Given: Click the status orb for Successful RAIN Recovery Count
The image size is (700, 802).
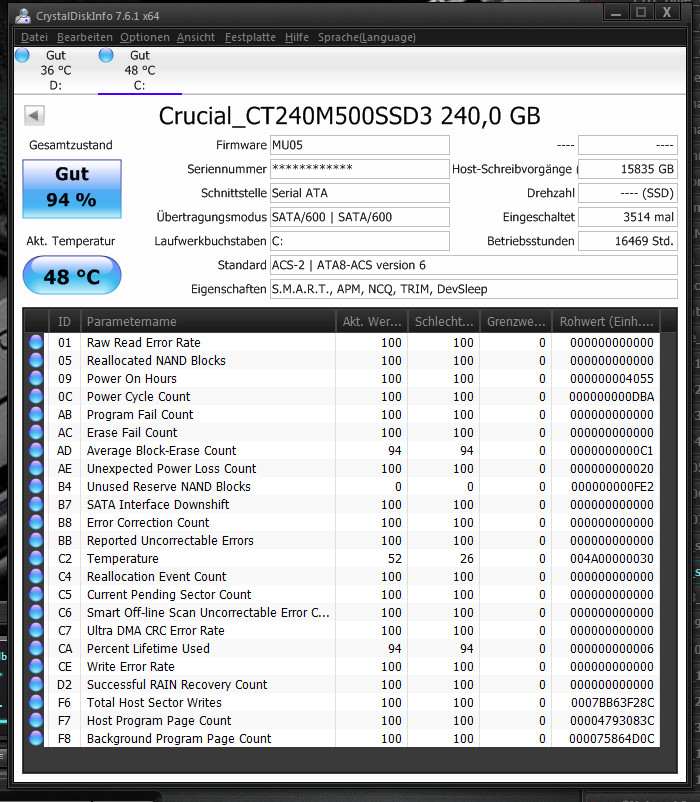Looking at the screenshot, I should pyautogui.click(x=36, y=685).
